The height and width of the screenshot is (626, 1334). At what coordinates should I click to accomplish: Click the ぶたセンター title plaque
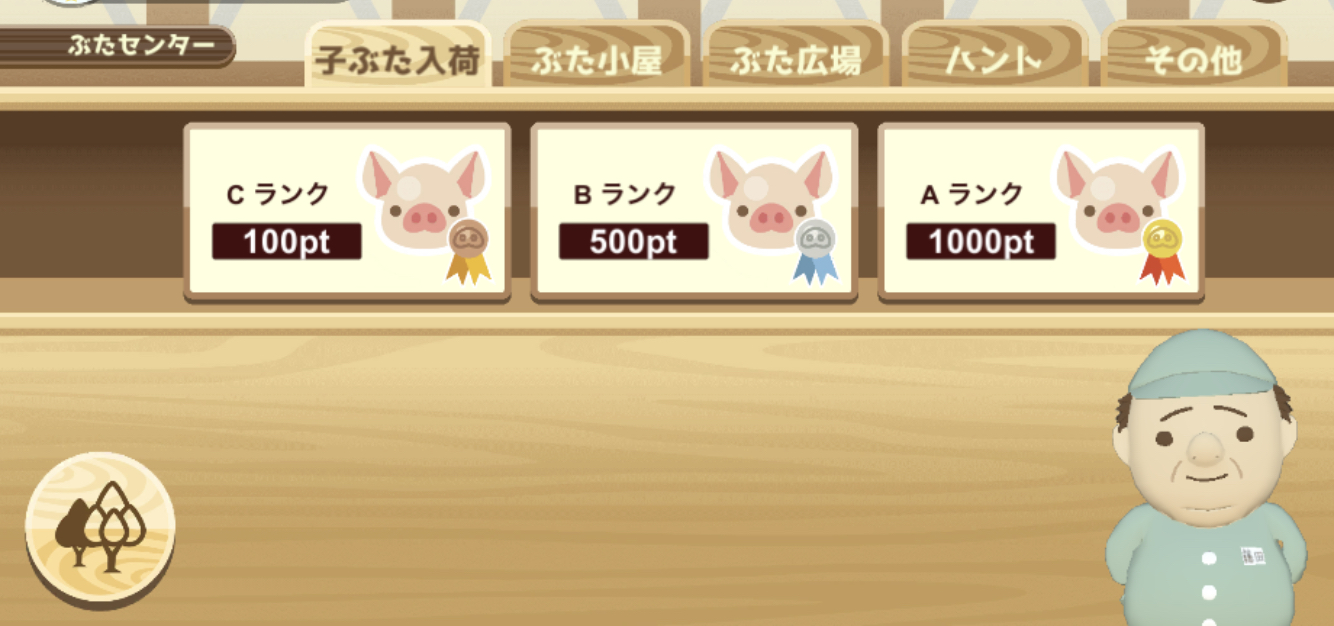click(x=117, y=46)
